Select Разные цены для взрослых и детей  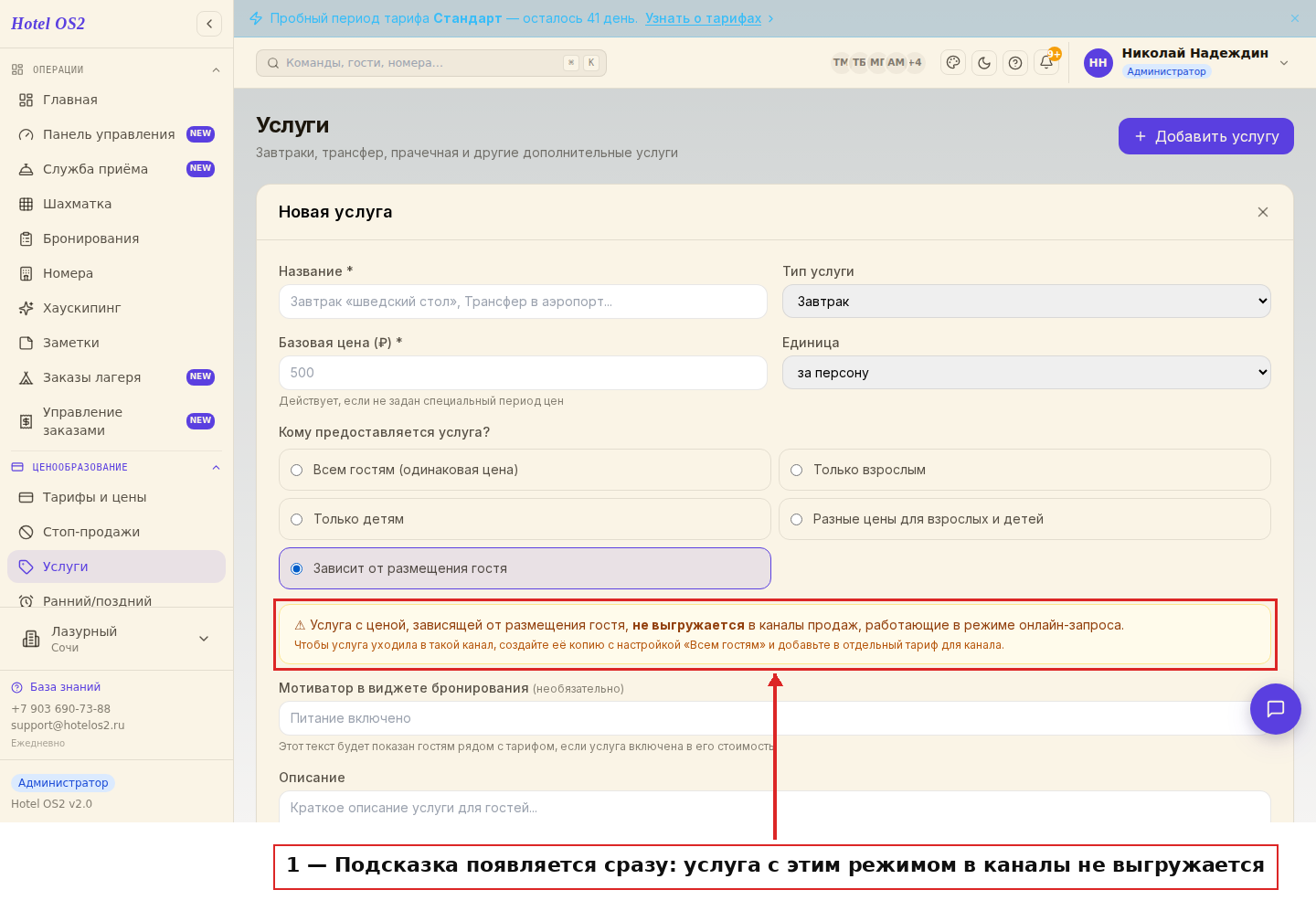tap(1024, 519)
